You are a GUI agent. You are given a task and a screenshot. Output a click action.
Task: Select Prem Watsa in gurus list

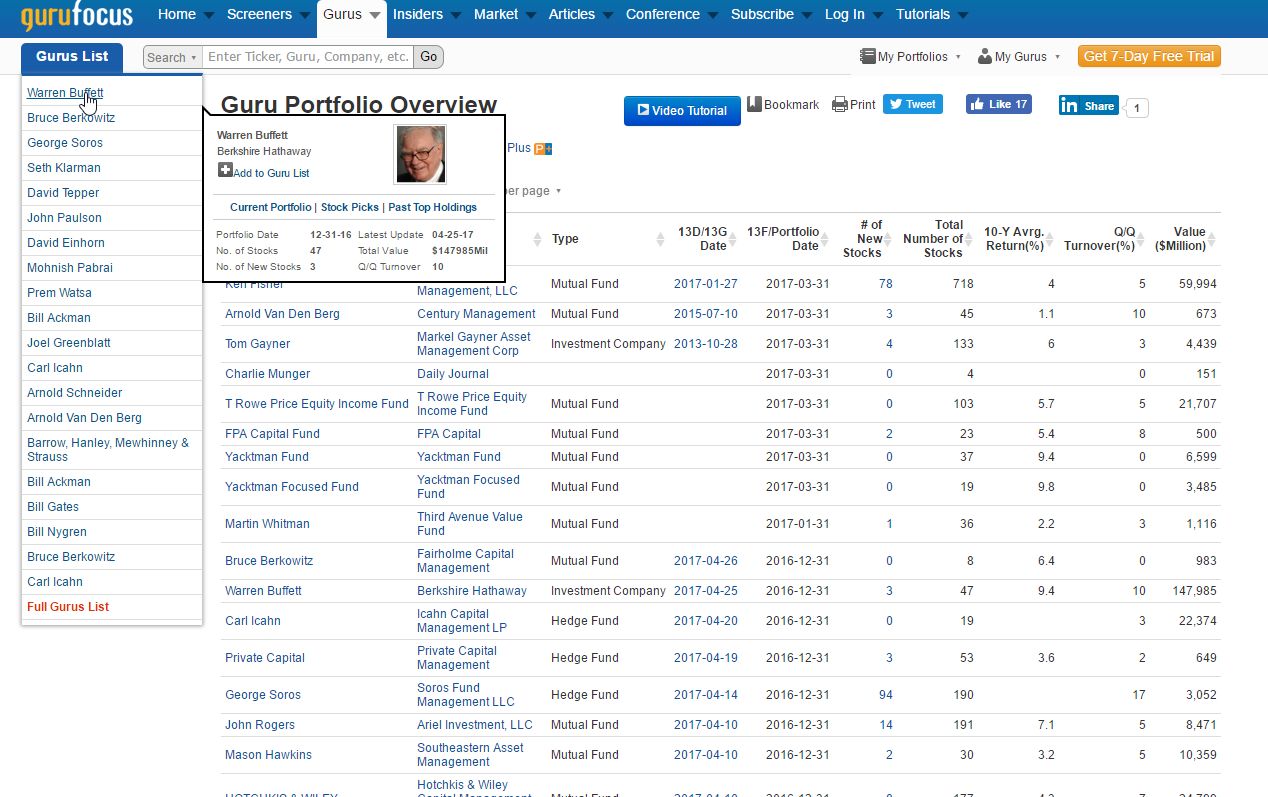59,293
